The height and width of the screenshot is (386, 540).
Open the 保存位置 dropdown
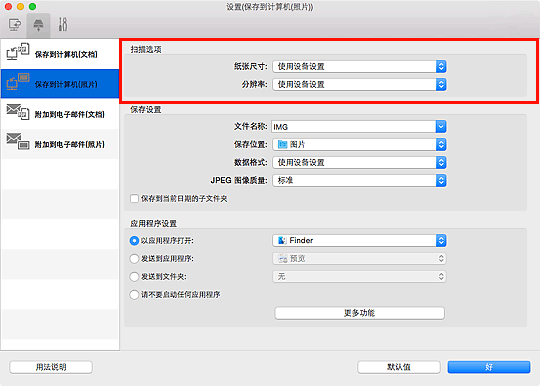coord(359,145)
